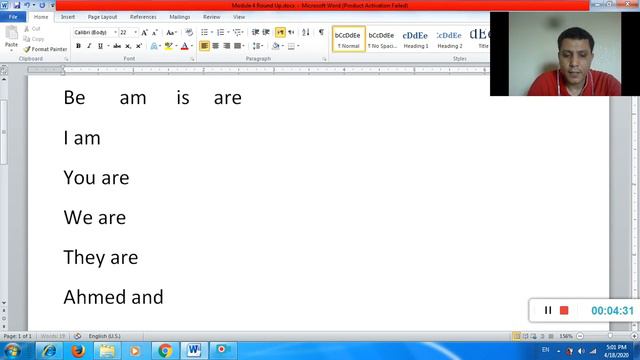This screenshot has height=360, width=640.
Task: Click the Increase Indent icon
Action: 266,32
